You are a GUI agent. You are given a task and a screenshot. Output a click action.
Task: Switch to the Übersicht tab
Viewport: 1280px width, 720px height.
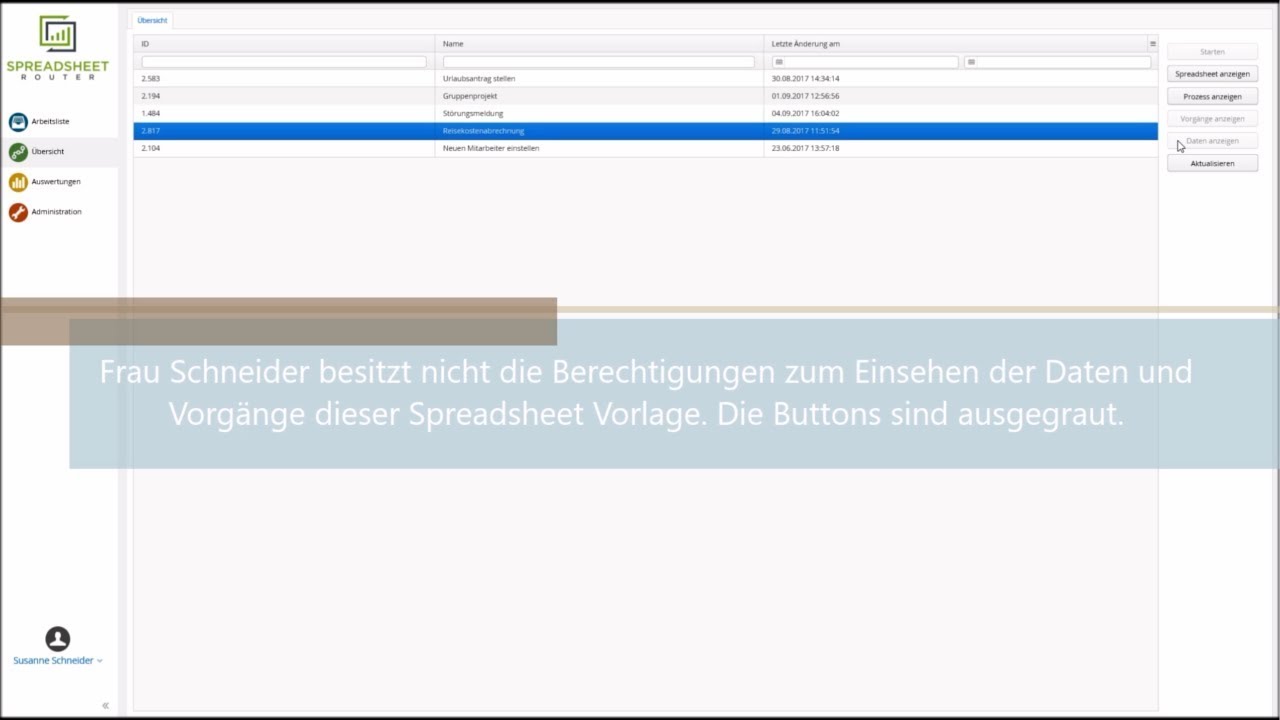point(153,20)
